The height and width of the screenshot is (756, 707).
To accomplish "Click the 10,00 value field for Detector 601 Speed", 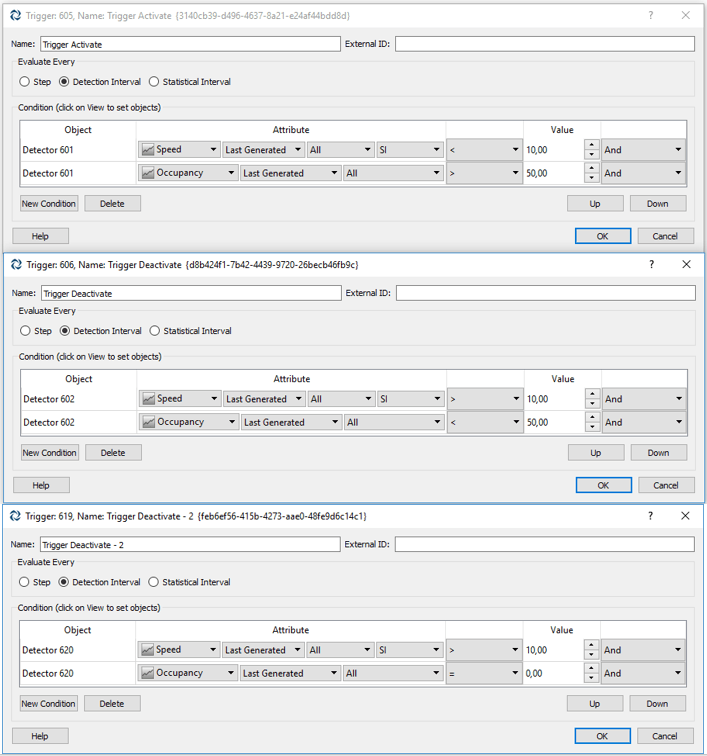I will point(554,150).
